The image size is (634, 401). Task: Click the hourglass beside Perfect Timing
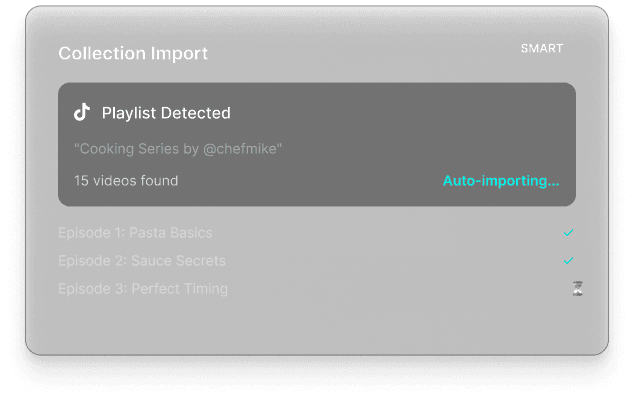(x=577, y=289)
